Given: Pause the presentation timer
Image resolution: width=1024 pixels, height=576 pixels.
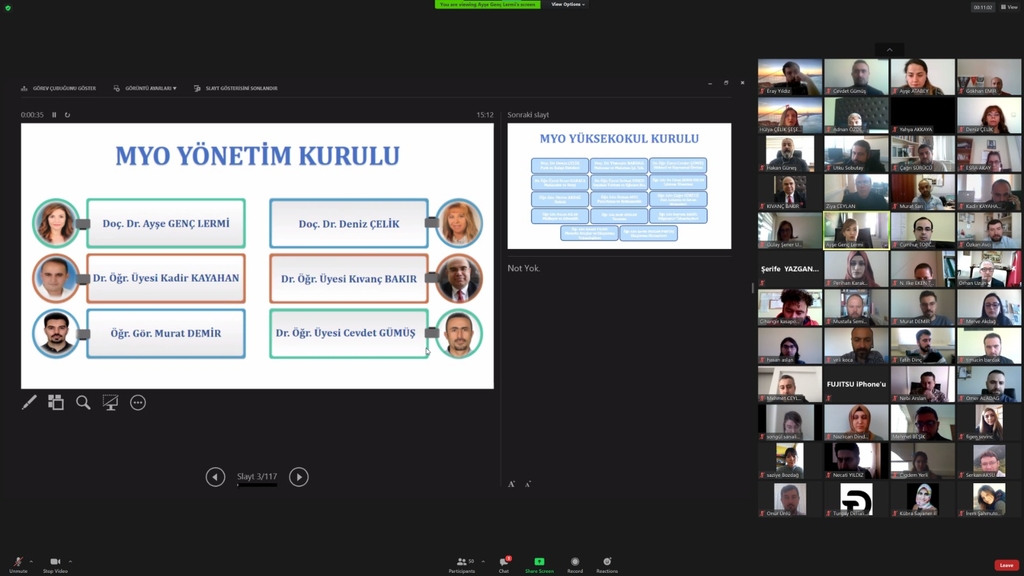Looking at the screenshot, I should (54, 115).
